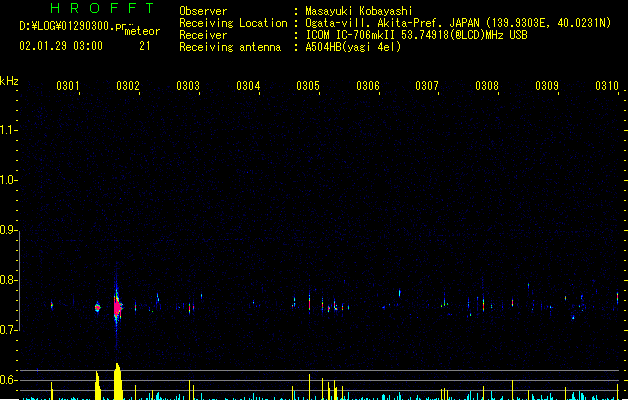Click the date stamp 02.01.29 03:00

[61, 46]
